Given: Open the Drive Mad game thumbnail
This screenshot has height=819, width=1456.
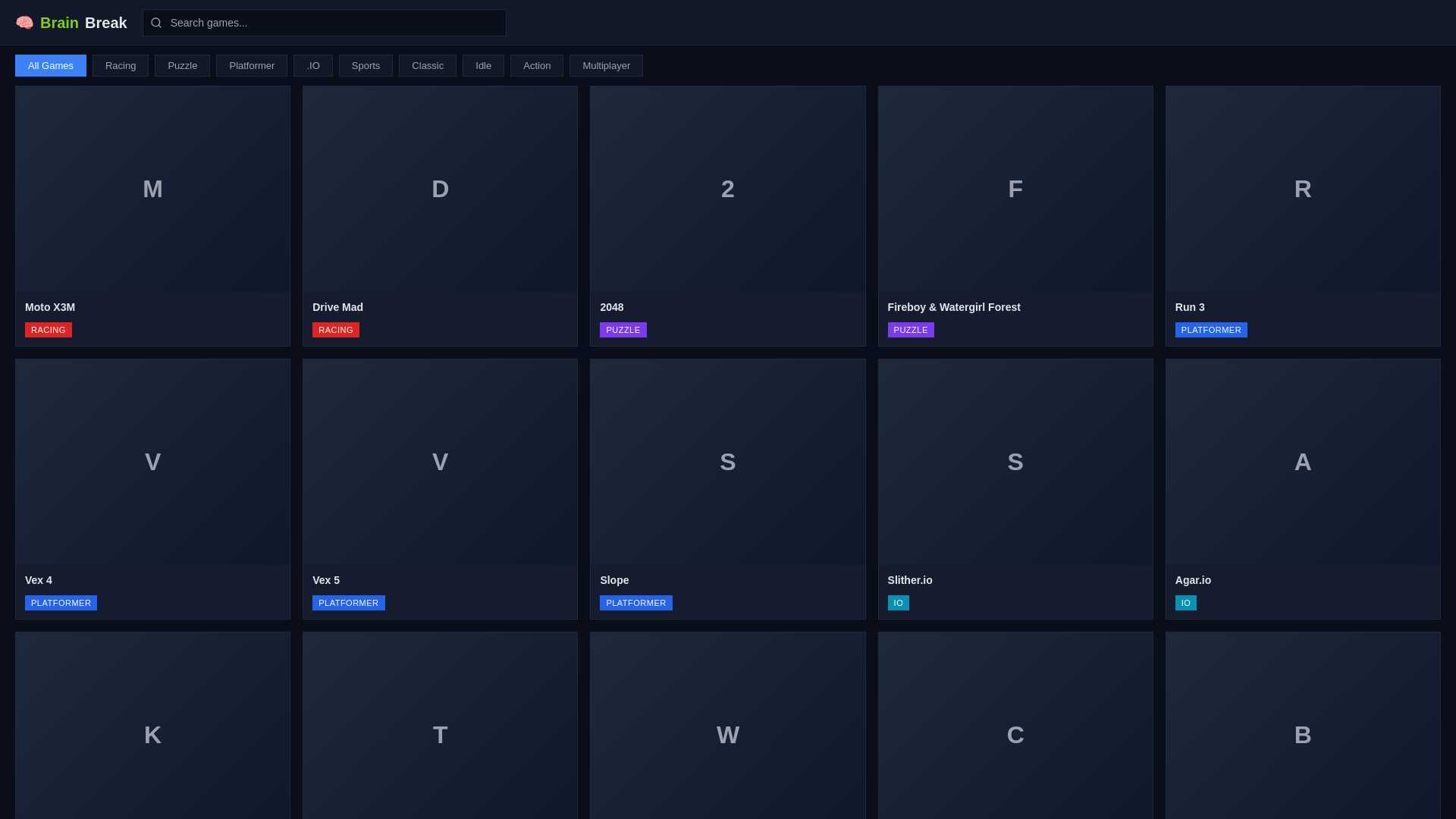Looking at the screenshot, I should tap(440, 189).
